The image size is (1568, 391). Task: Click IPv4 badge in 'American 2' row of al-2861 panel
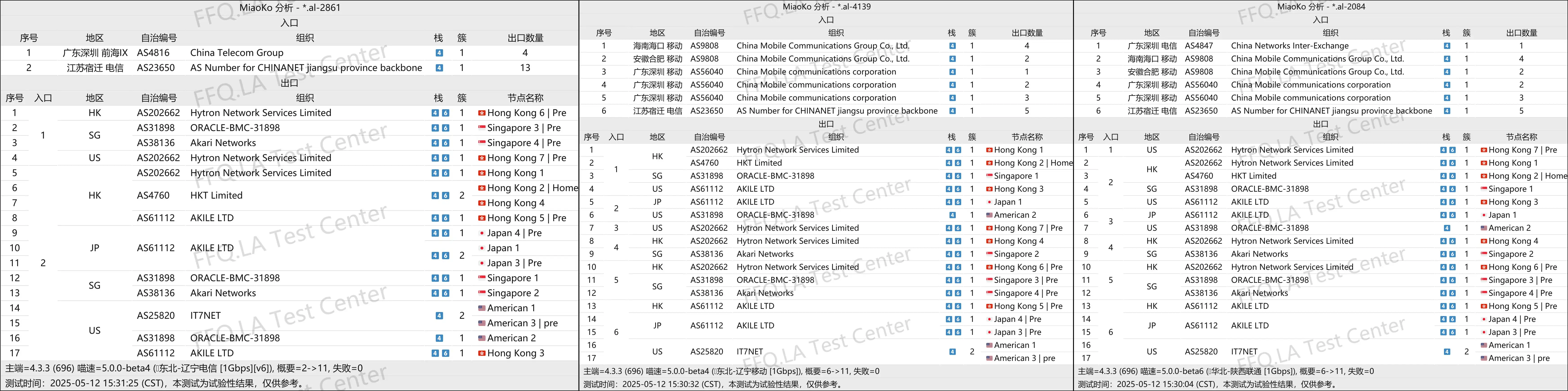coord(439,338)
